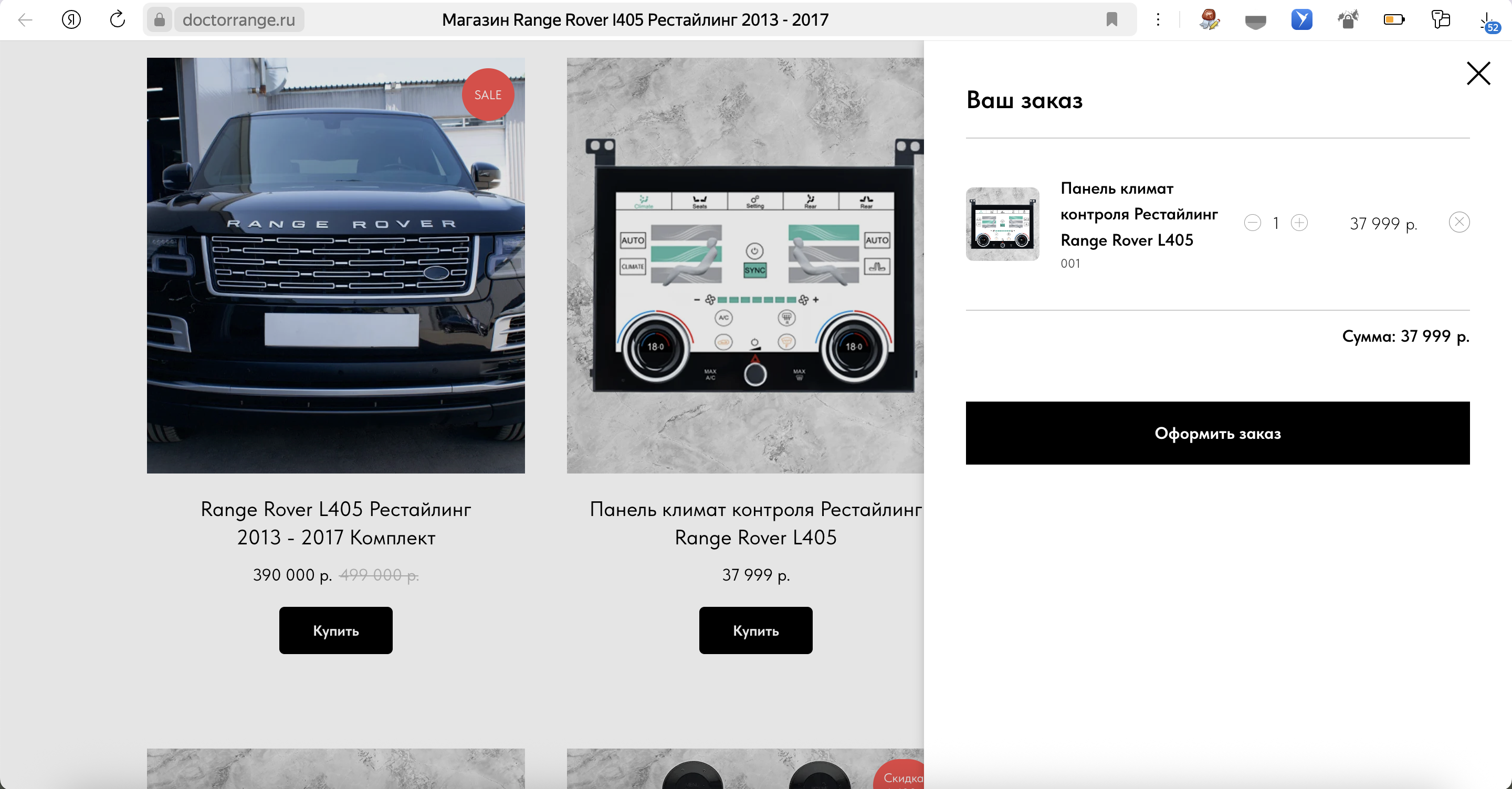Viewport: 1512px width, 789px height.
Task: Remove climate panel from the cart
Action: (1459, 222)
